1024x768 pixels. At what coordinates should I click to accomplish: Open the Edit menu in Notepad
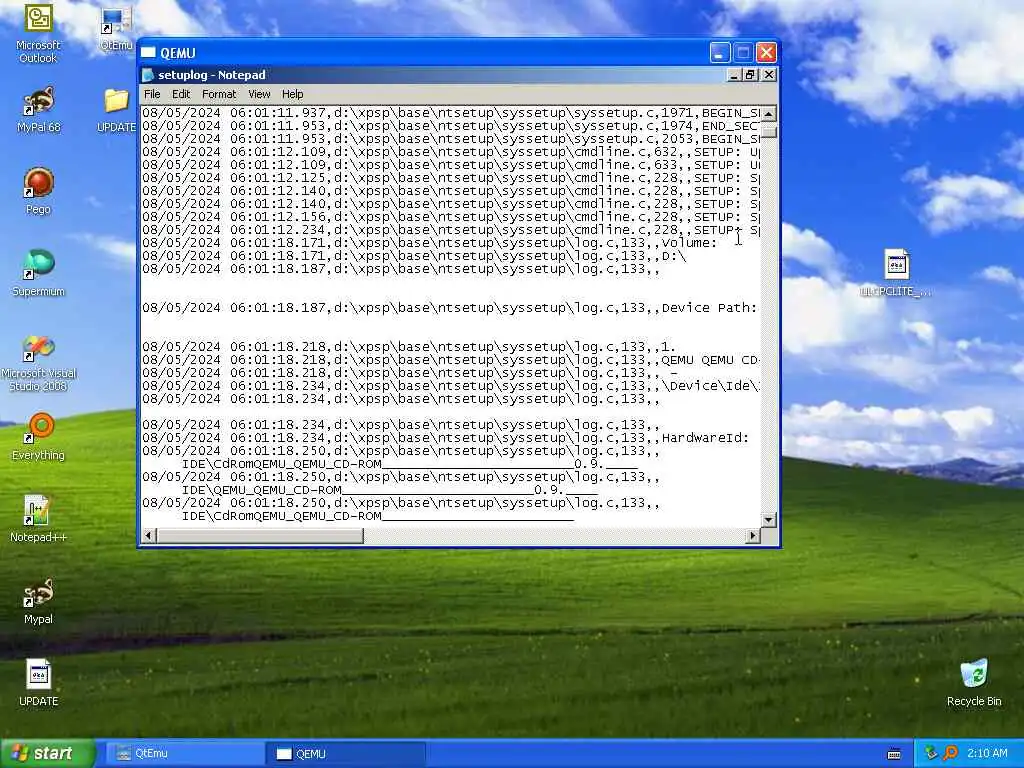[181, 94]
